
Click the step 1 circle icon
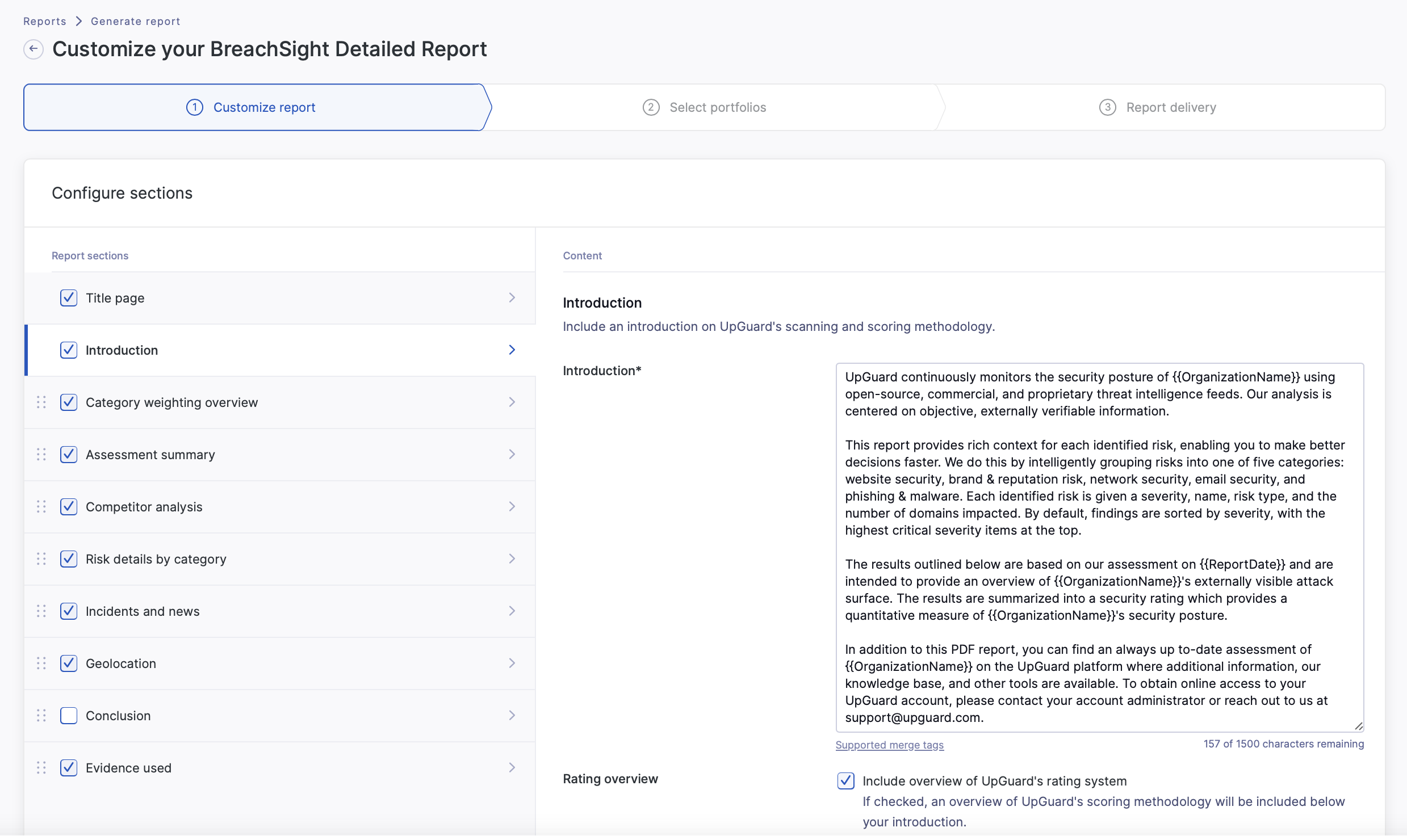point(195,107)
